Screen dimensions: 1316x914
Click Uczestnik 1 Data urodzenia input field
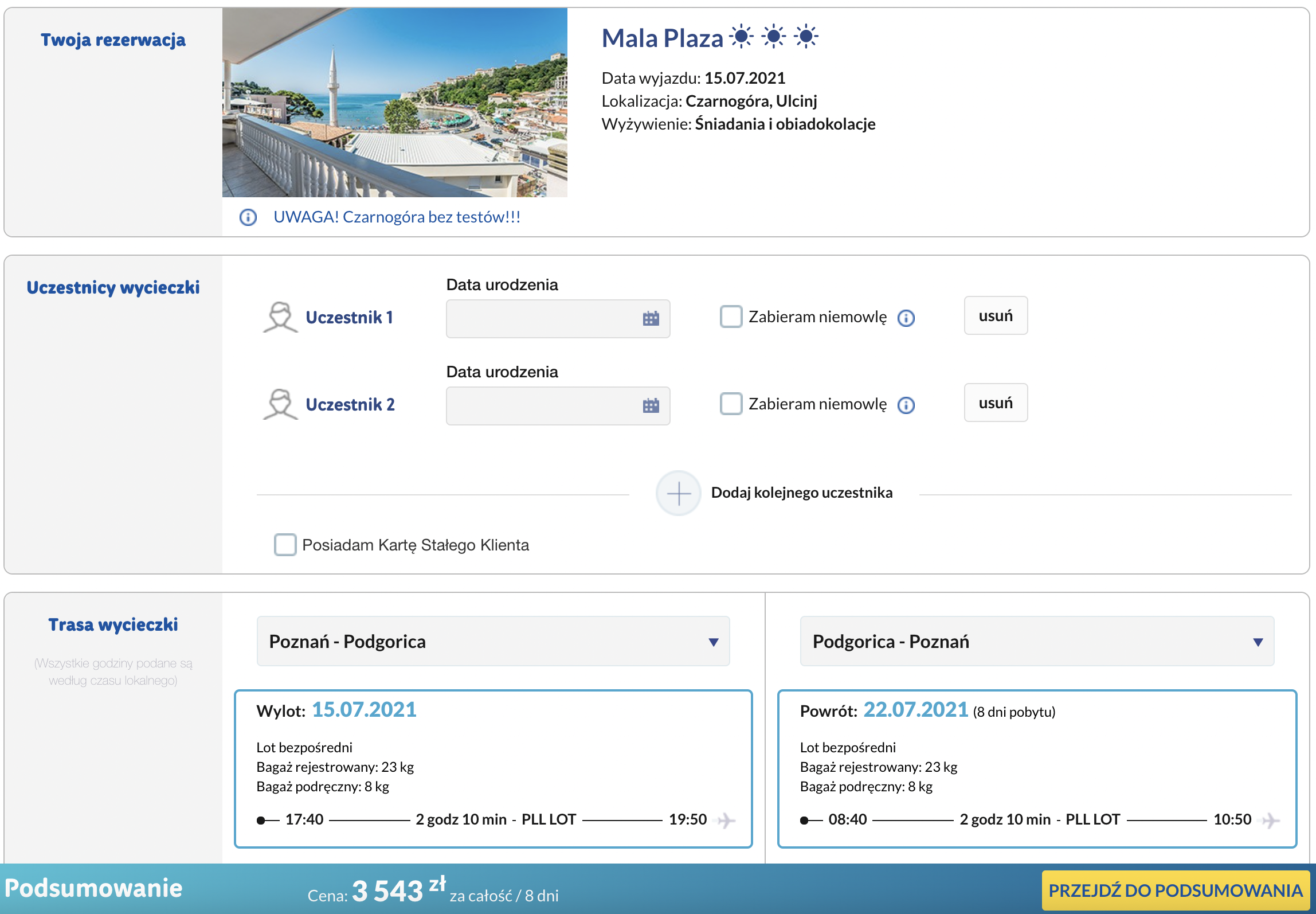[542, 319]
